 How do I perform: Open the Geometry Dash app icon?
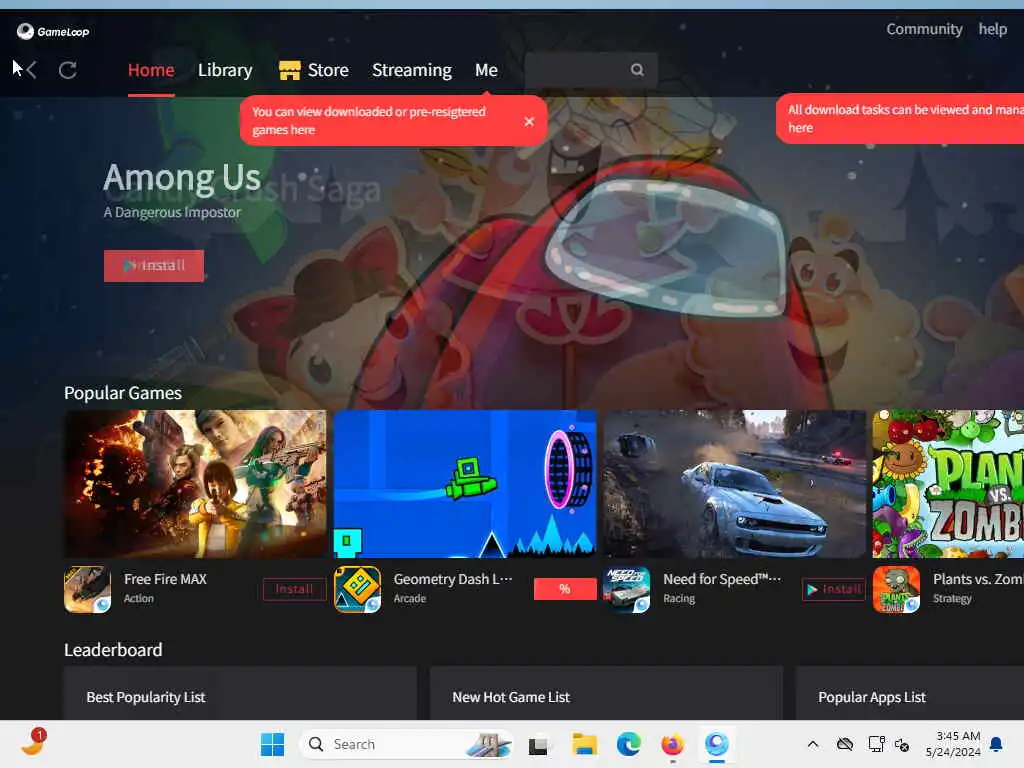click(x=357, y=589)
